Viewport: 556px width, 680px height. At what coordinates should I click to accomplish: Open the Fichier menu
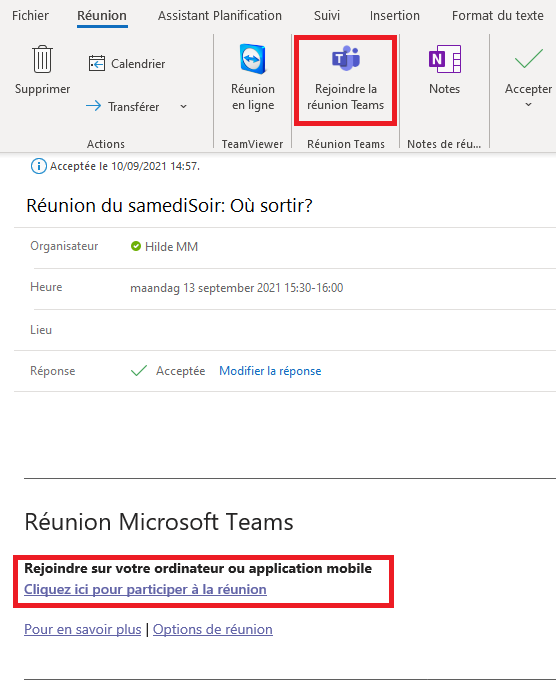tap(30, 16)
